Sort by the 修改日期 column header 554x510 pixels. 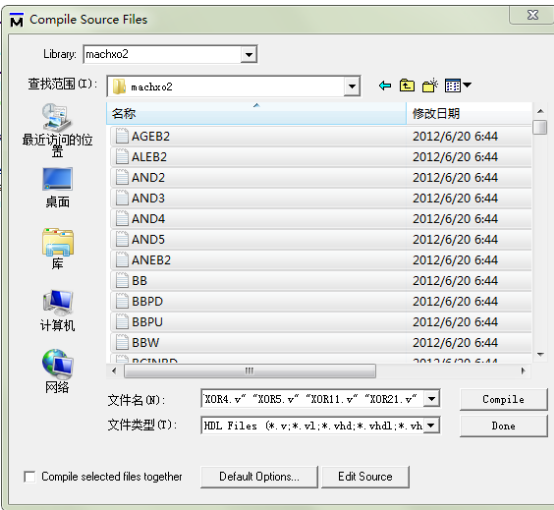tap(469, 113)
